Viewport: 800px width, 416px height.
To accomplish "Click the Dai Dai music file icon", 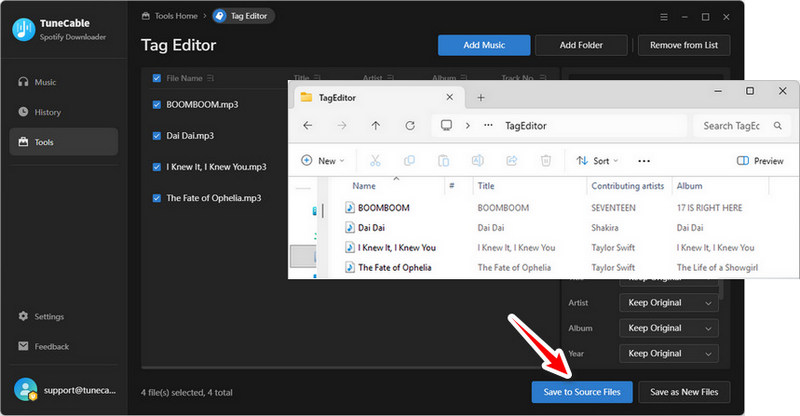I will click(349, 227).
